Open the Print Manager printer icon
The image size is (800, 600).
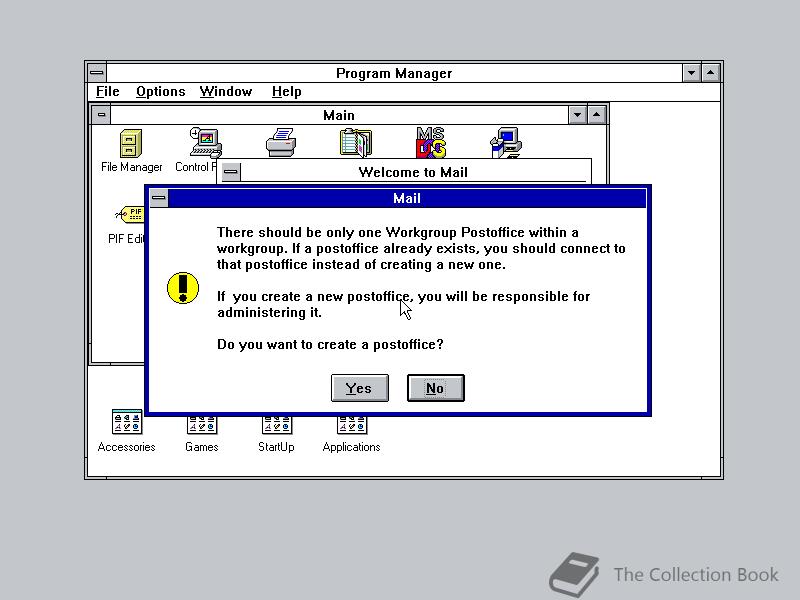tap(281, 142)
